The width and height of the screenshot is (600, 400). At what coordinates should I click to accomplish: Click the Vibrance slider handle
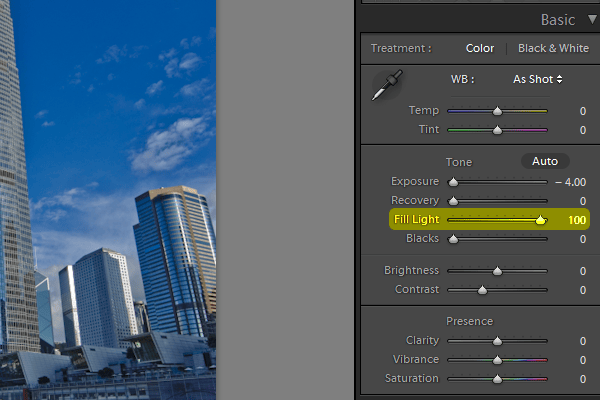[497, 360]
